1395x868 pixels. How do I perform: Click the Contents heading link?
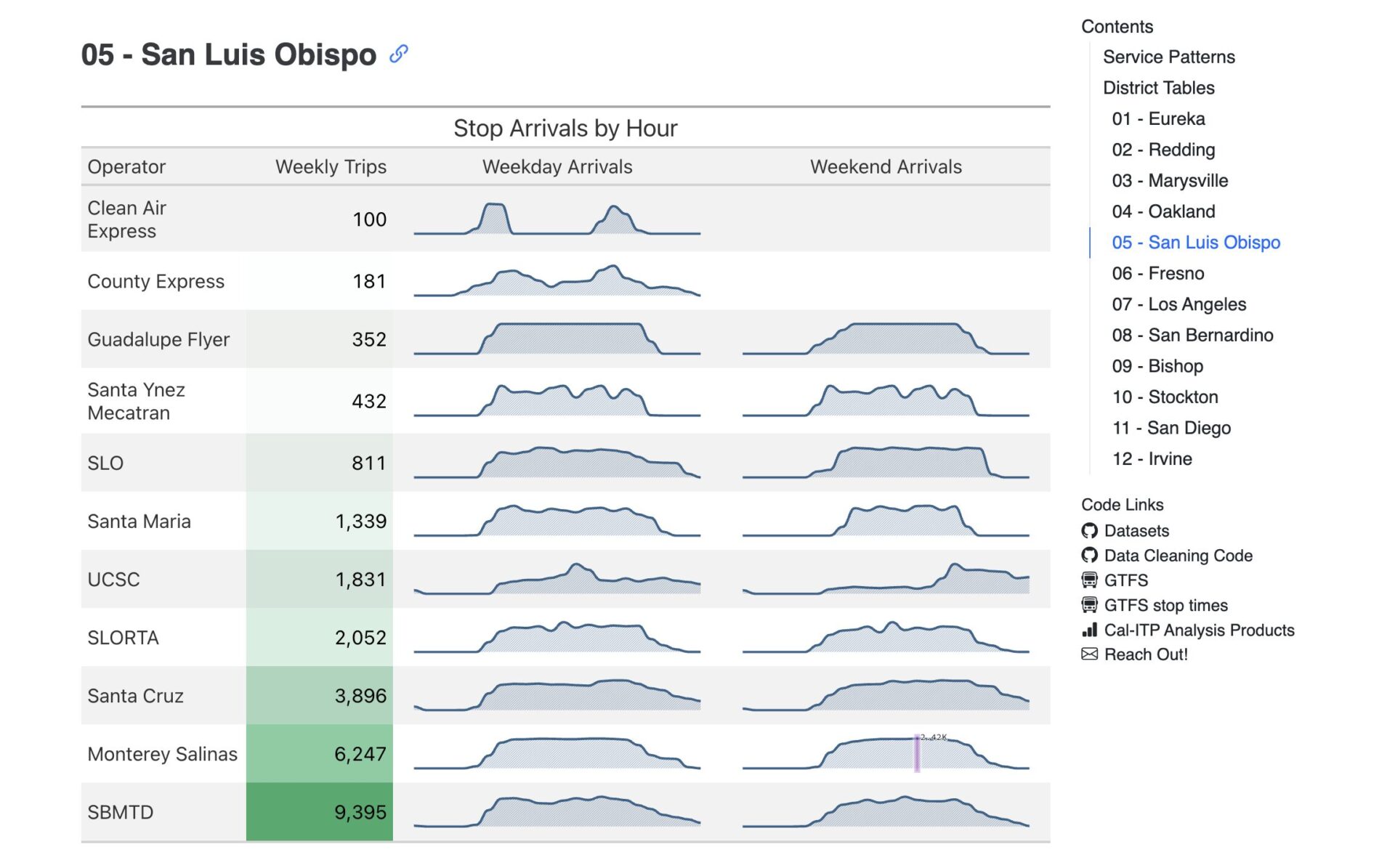1118,23
